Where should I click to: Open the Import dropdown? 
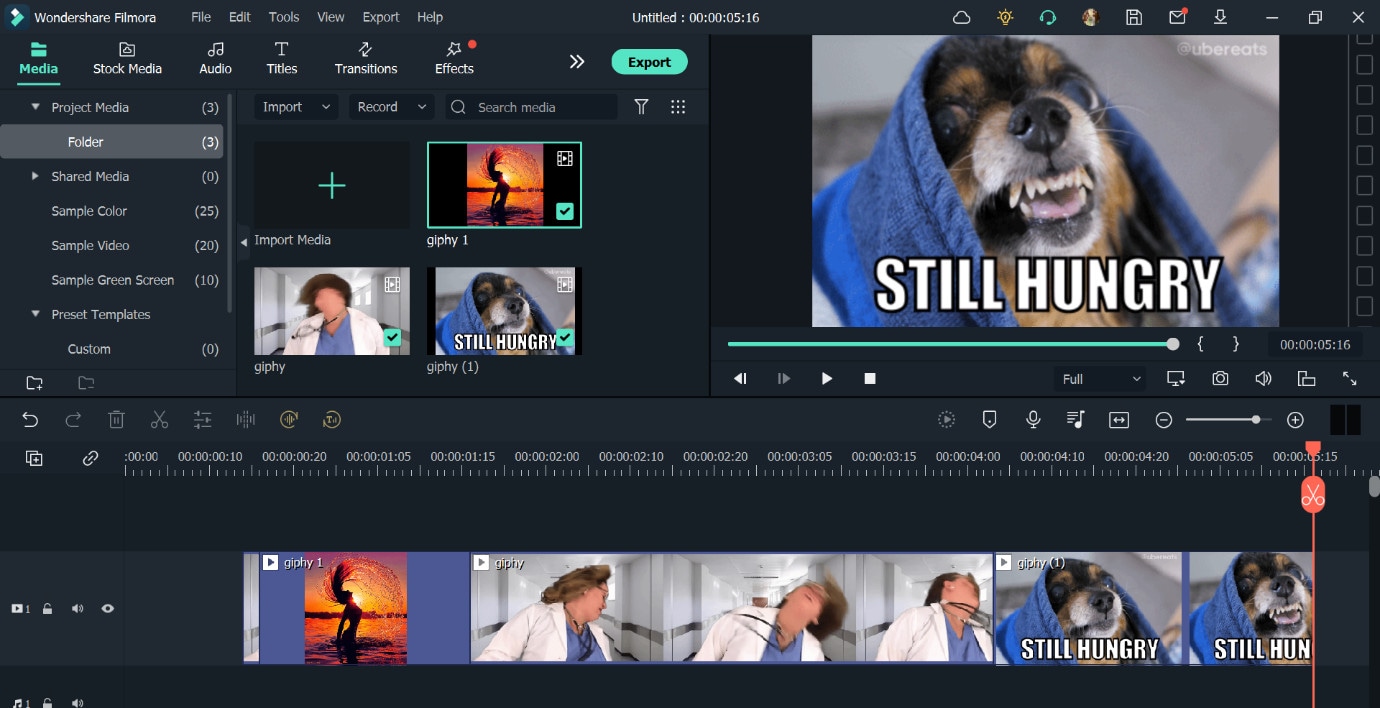click(x=296, y=107)
